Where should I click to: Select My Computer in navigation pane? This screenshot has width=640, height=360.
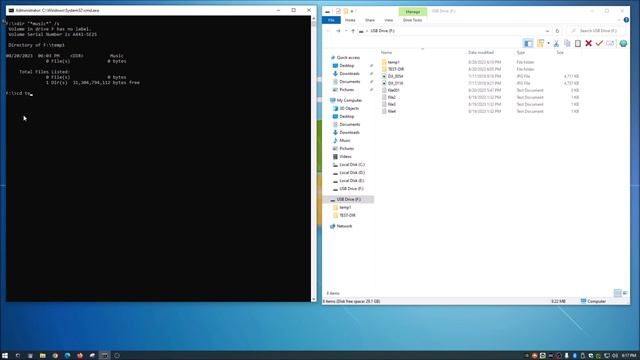(x=349, y=100)
